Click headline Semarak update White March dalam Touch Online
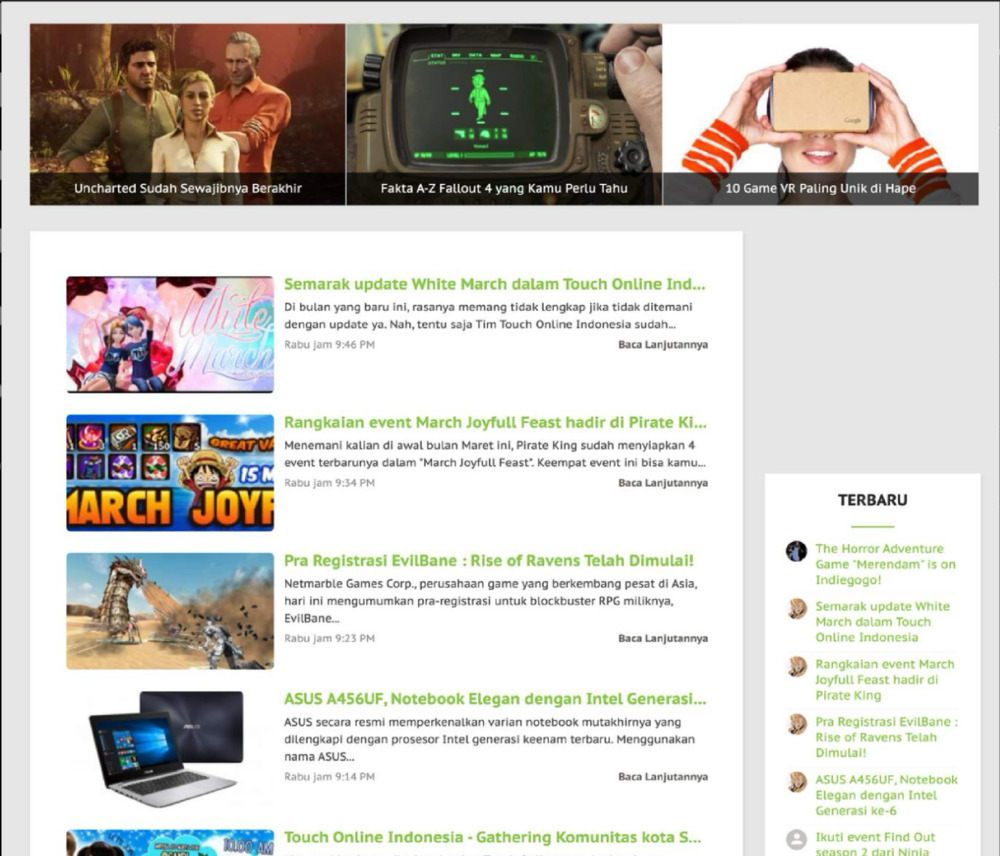1000x856 pixels. point(494,284)
